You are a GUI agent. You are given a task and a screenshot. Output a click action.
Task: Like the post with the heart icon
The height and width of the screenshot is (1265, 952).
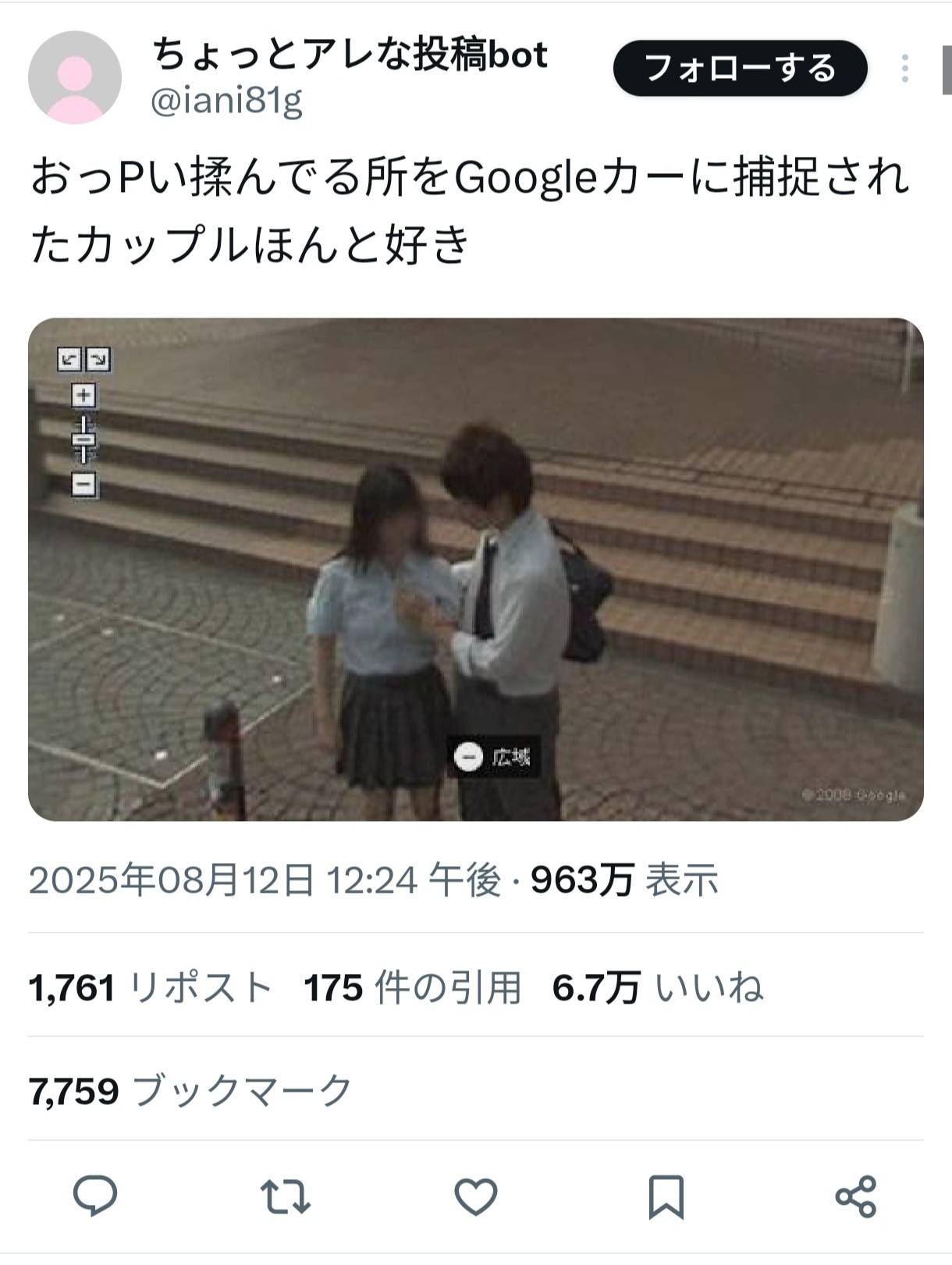(x=476, y=1197)
